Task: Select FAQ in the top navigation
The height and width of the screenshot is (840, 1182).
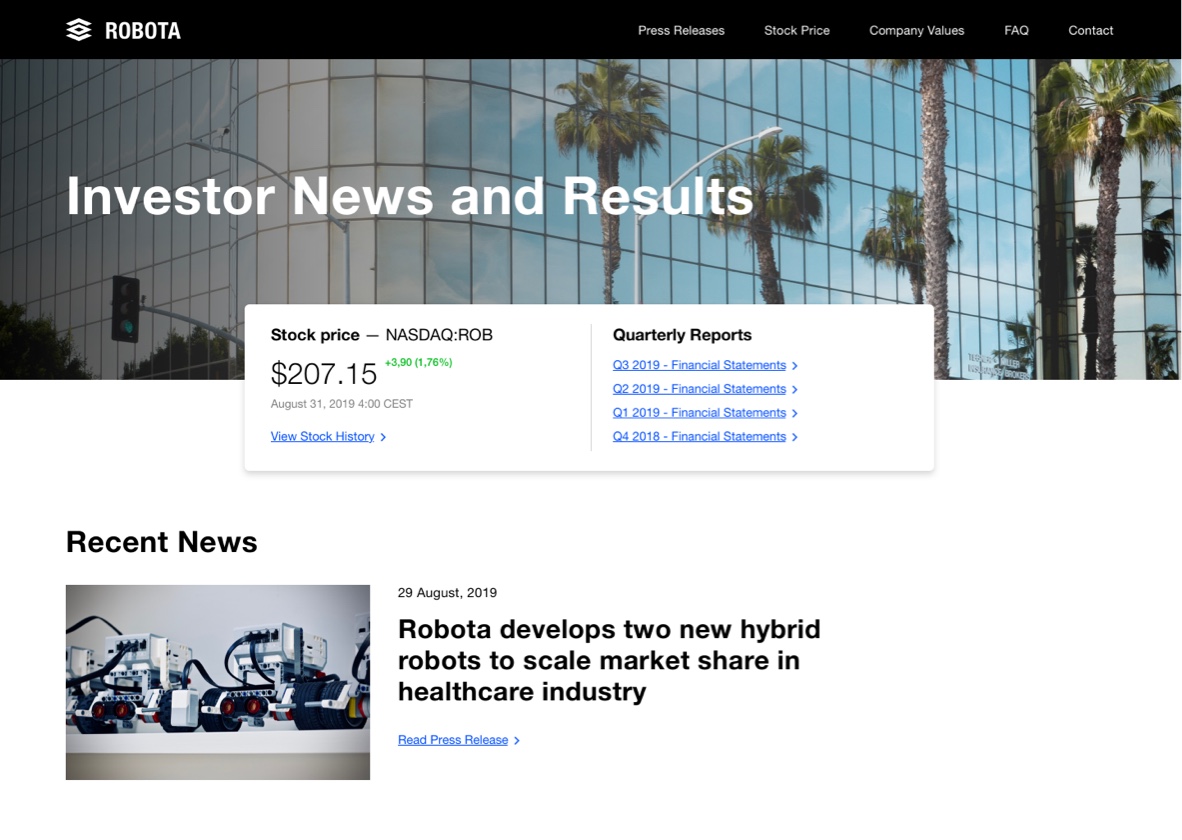Action: [1016, 30]
